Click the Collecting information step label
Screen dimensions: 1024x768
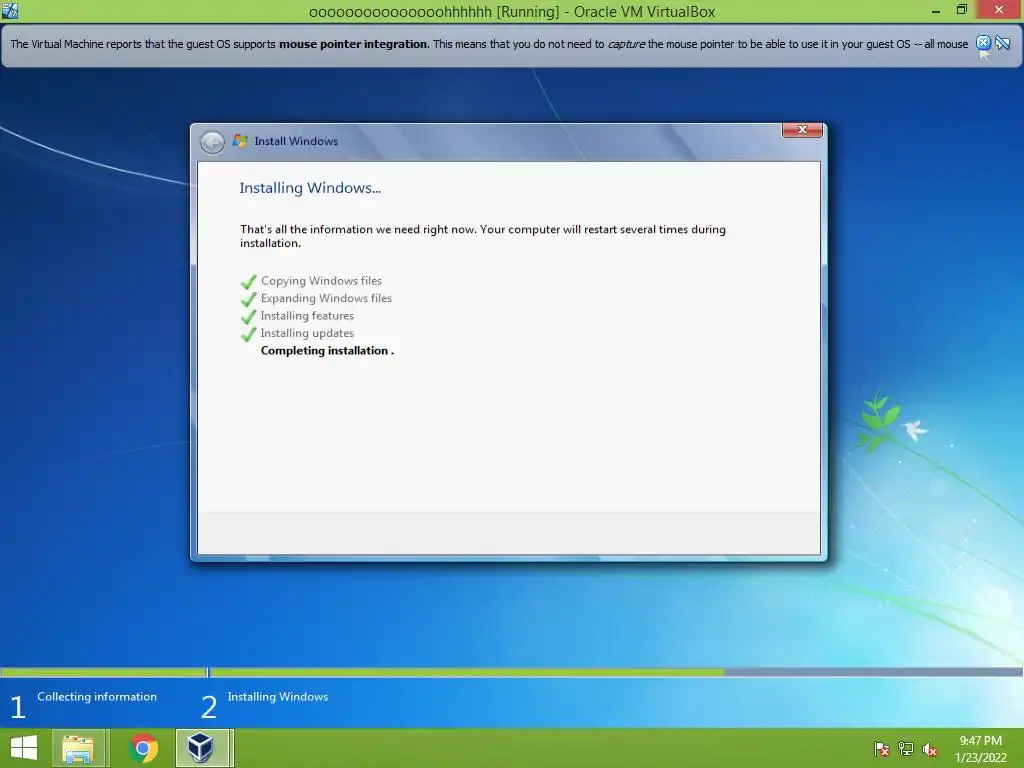[97, 697]
